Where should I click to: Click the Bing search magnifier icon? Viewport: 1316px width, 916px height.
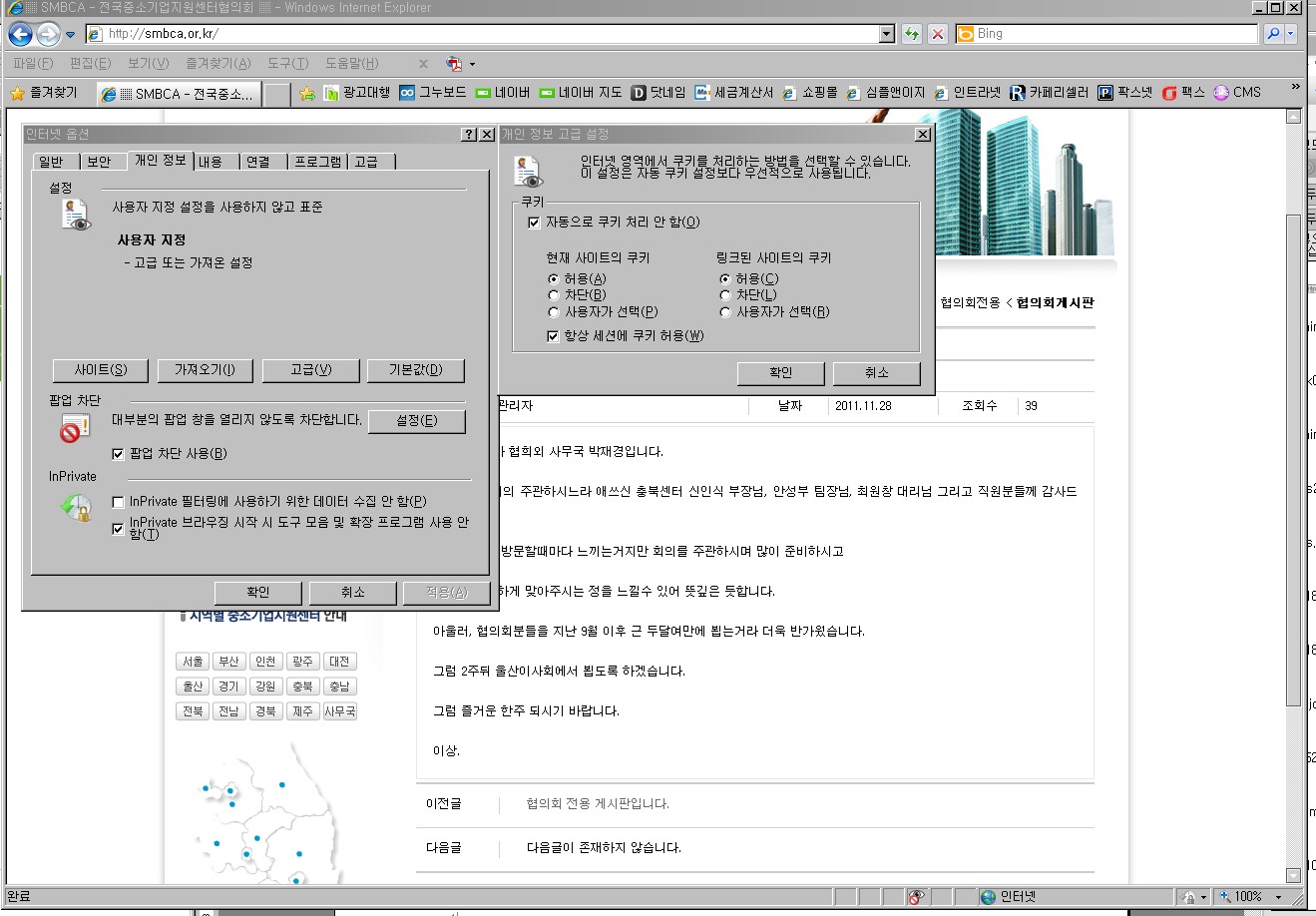click(x=1272, y=34)
